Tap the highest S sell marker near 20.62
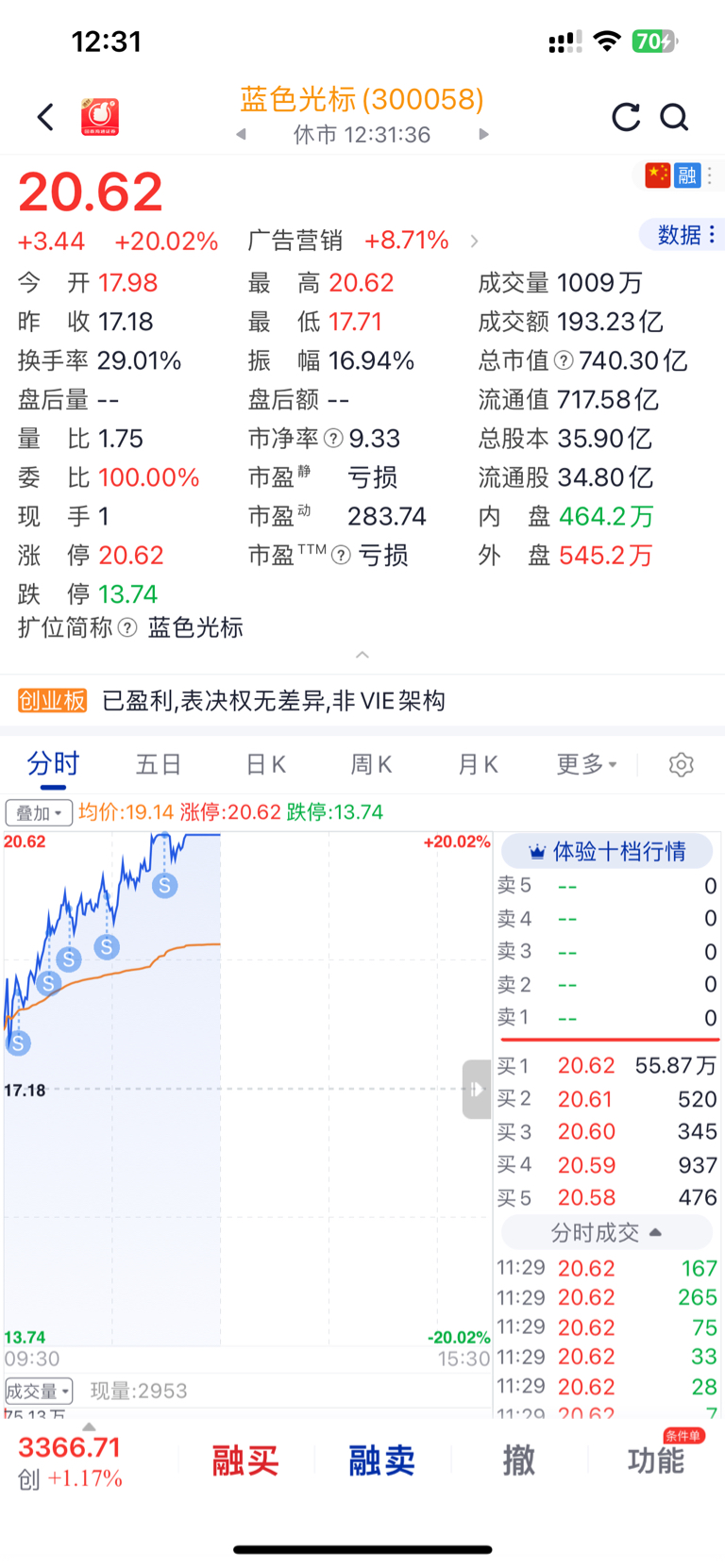The height and width of the screenshot is (1568, 725). (165, 885)
